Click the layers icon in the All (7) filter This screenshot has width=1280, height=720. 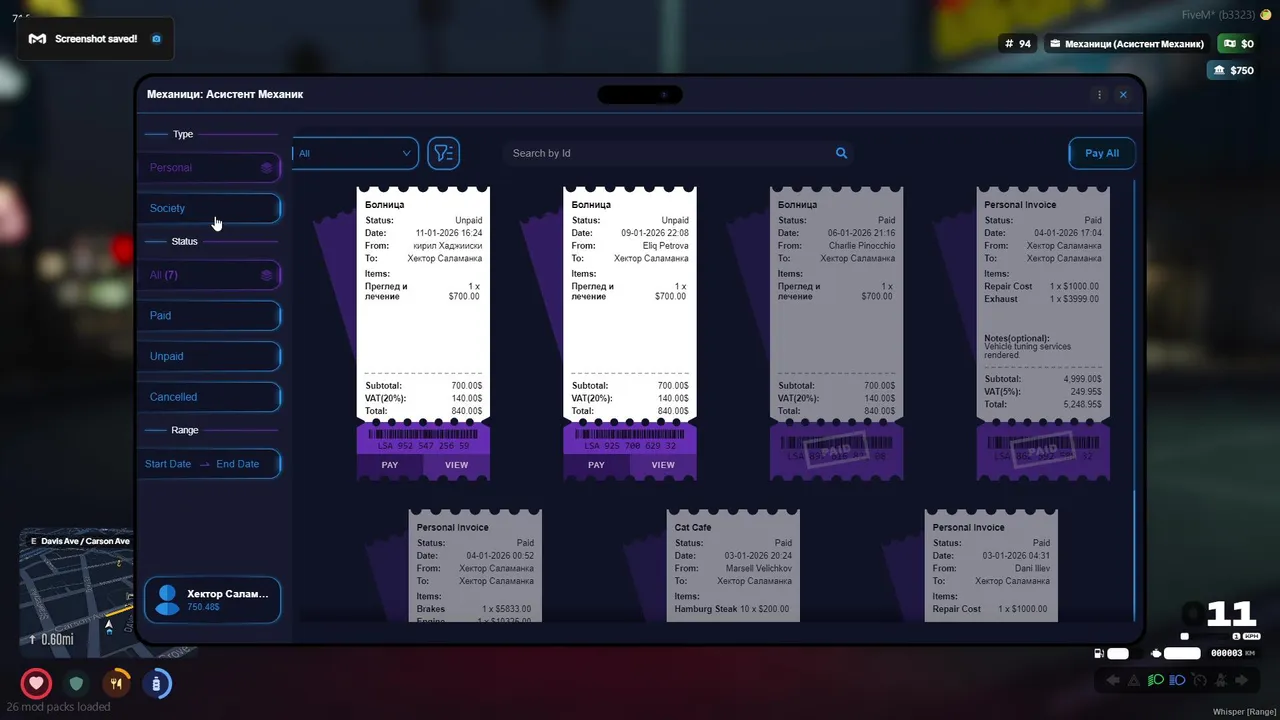pyautogui.click(x=266, y=275)
